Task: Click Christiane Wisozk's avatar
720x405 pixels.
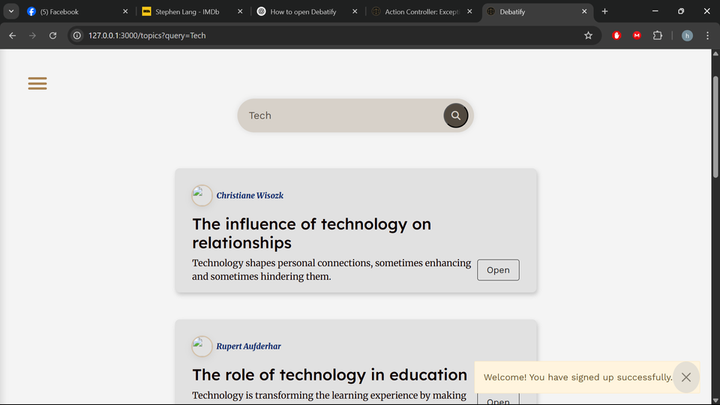Action: [202, 195]
